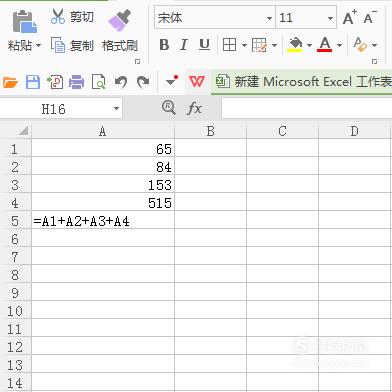Click the Copy button
Viewport: 392px width, 392px height.
point(72,45)
